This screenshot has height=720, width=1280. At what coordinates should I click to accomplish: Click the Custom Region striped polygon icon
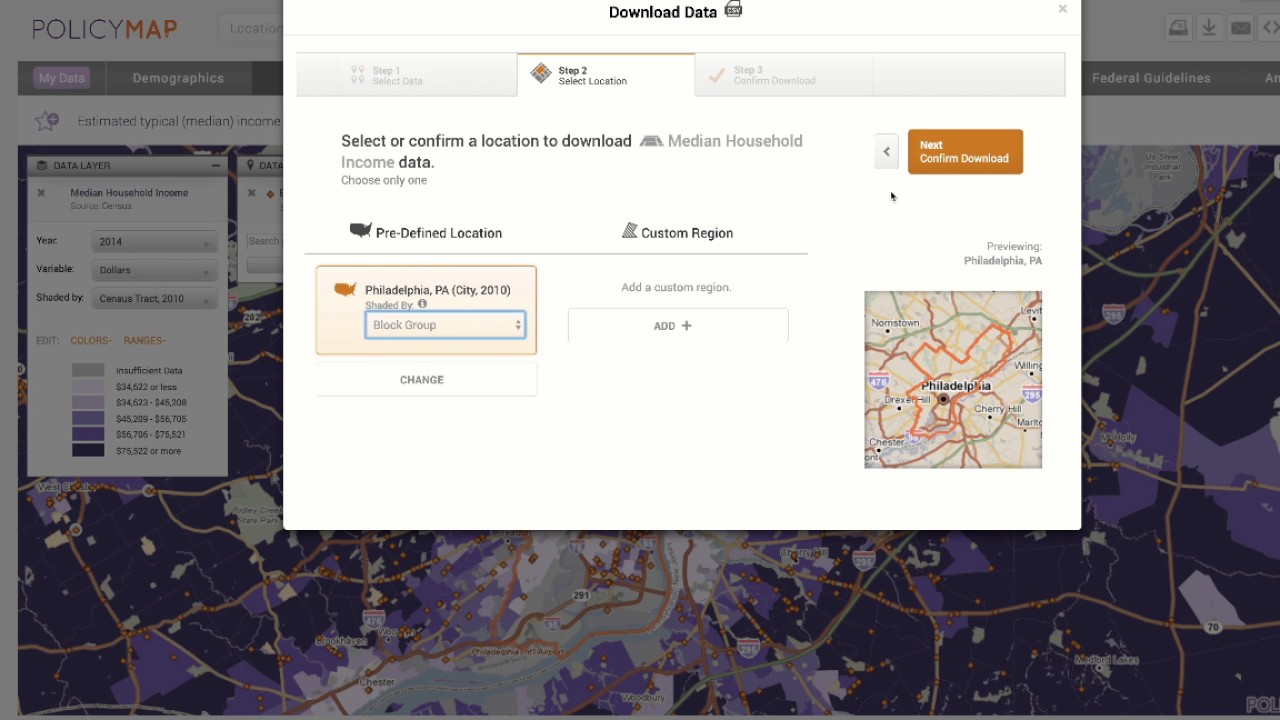[629, 231]
